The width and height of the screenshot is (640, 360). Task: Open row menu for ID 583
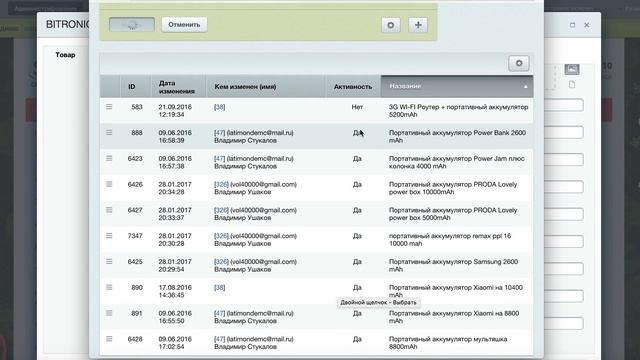tap(109, 107)
